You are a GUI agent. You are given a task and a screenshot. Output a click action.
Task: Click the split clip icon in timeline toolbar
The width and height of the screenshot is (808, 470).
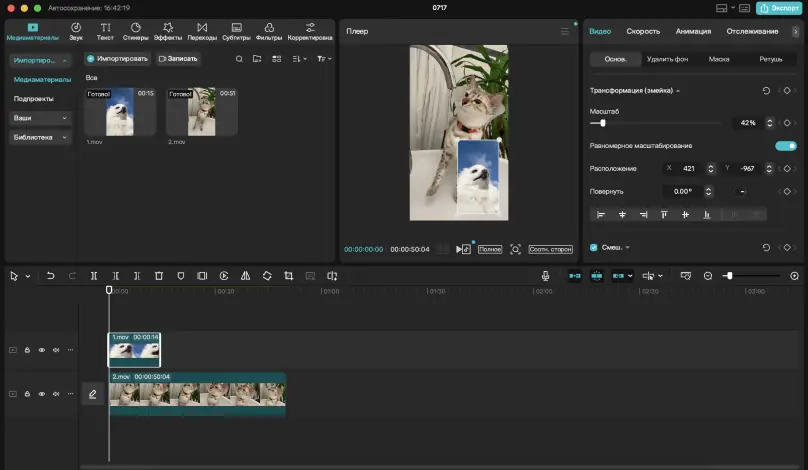[94, 276]
